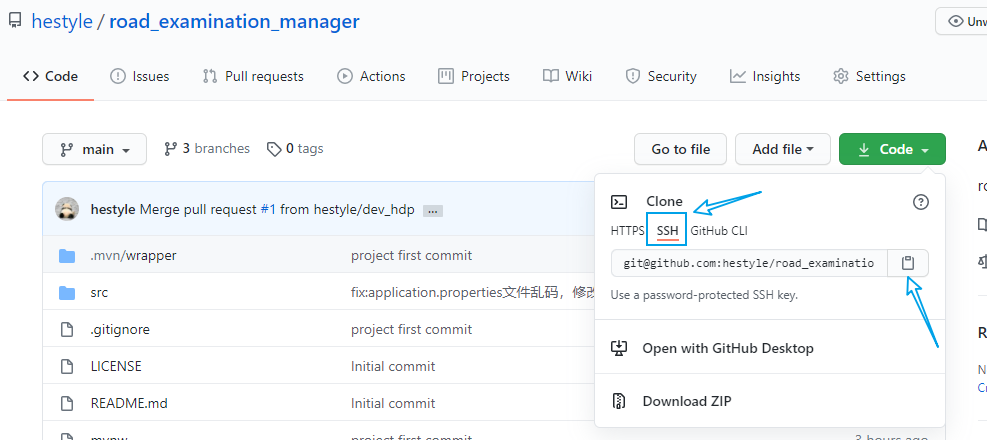This screenshot has width=987, height=440.
Task: Click the folder icon next to src
Action: coord(67,293)
